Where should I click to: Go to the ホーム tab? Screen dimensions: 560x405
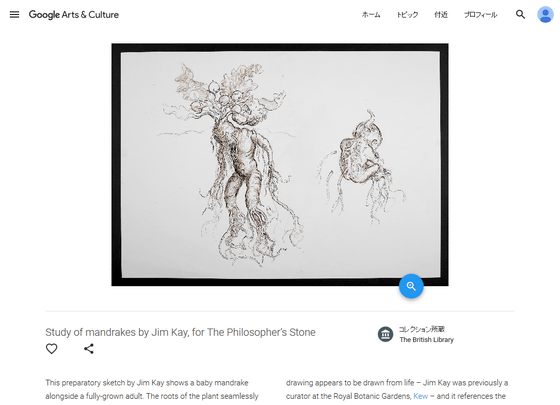[x=371, y=15]
